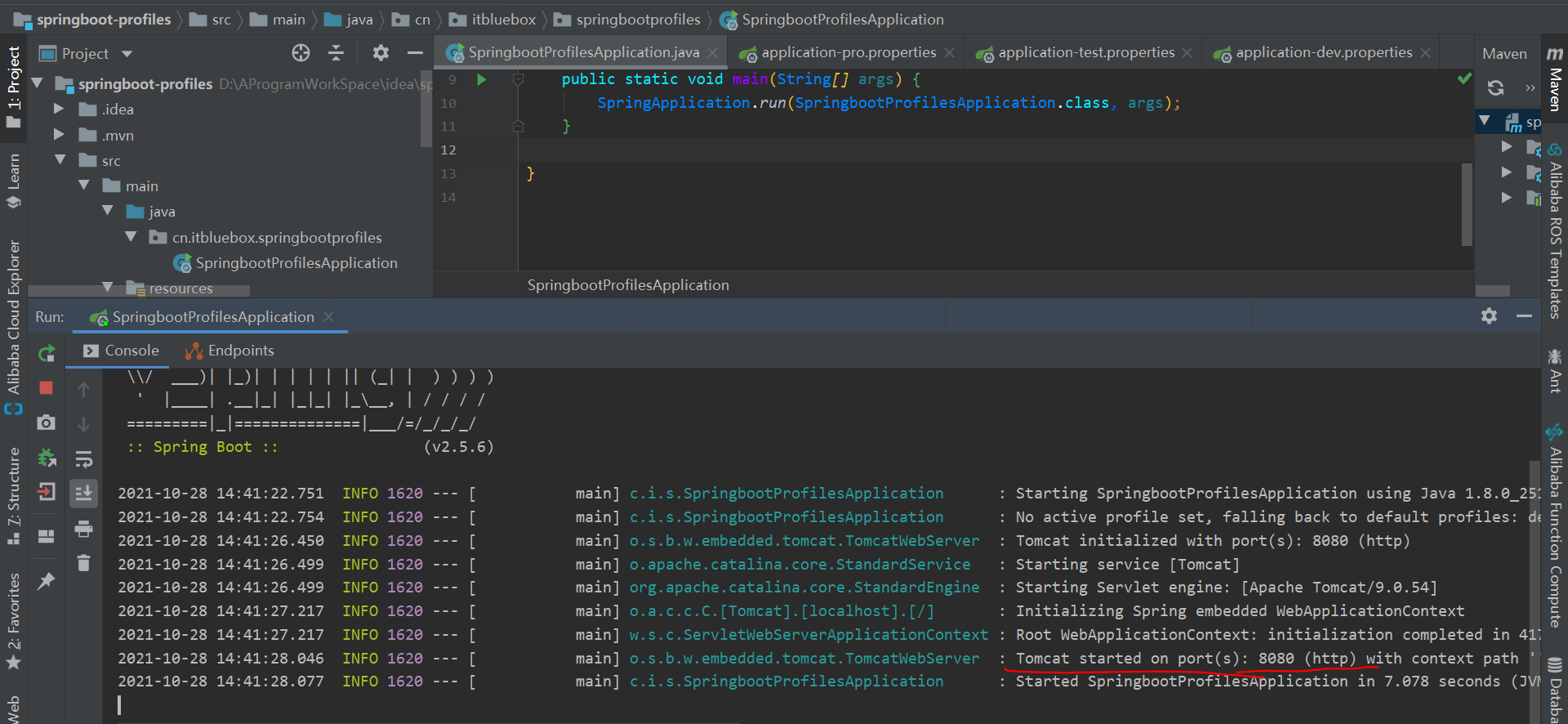Image resolution: width=1568 pixels, height=724 pixels.
Task: Collapse cn.itbluebox.springbootprofiles package
Action: [x=131, y=237]
